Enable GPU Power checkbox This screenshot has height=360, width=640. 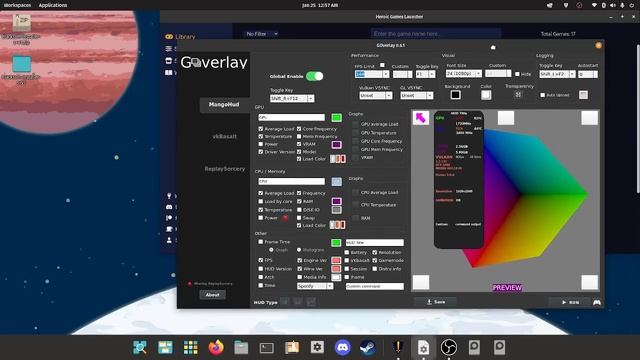point(261,144)
